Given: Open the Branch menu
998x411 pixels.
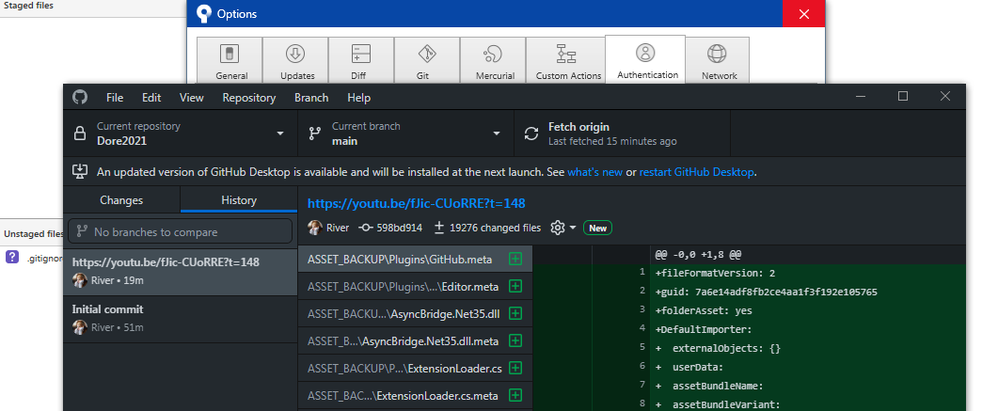Looking at the screenshot, I should coord(311,97).
